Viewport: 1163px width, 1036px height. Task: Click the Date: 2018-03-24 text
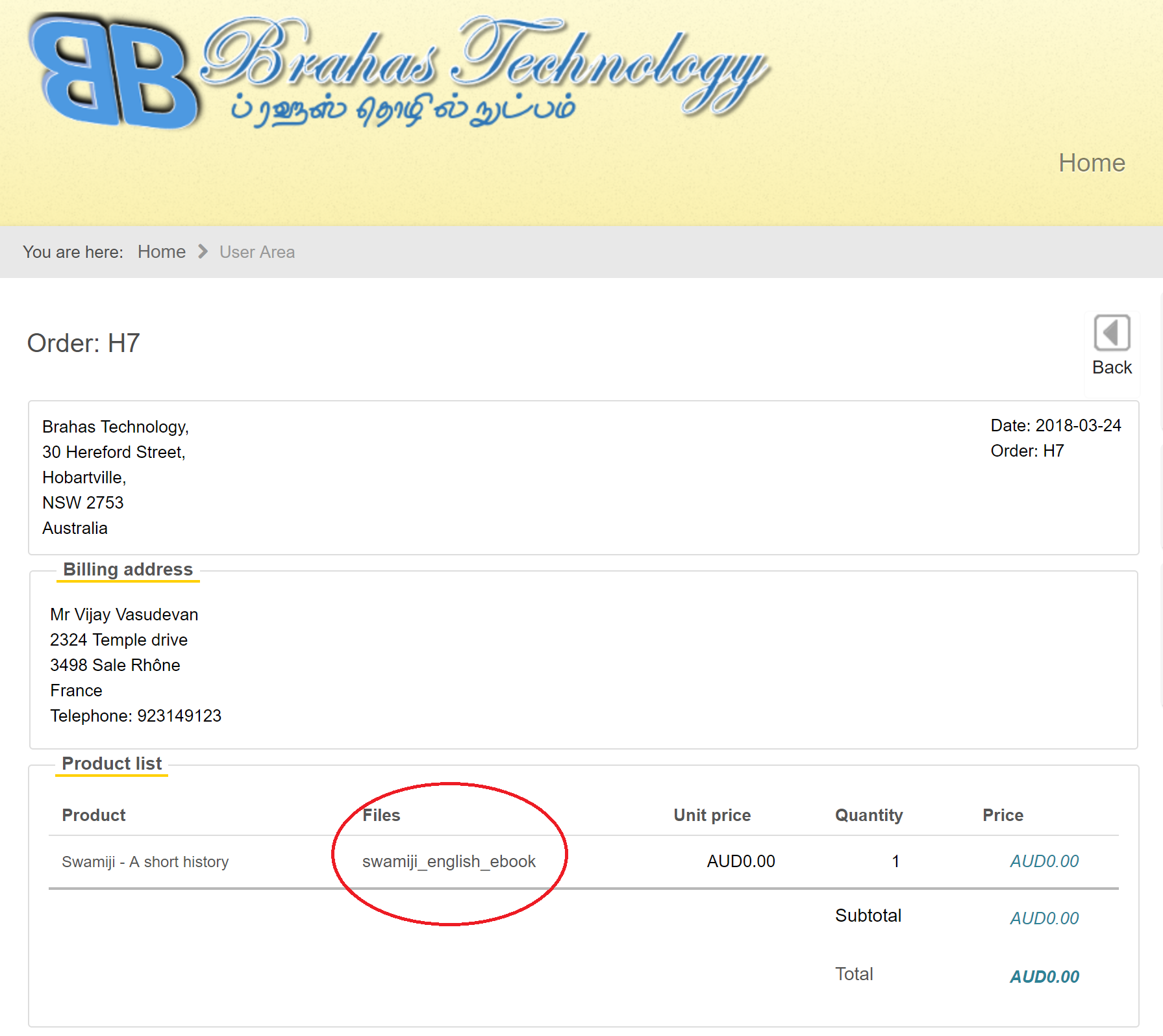1055,425
